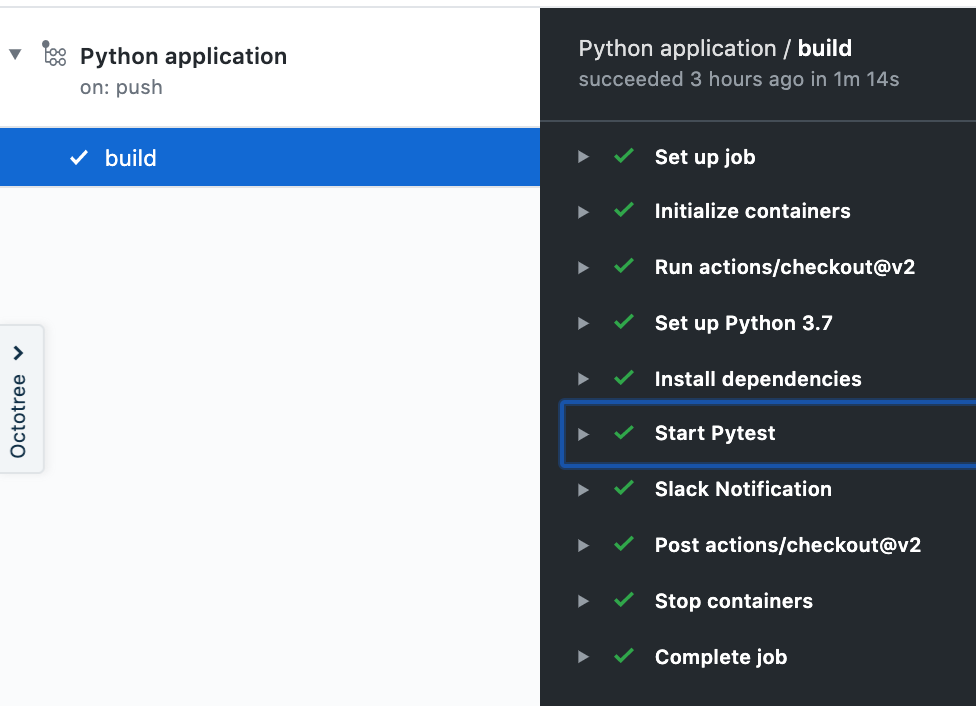Click green checkmark beside Stop containers

tap(625, 601)
